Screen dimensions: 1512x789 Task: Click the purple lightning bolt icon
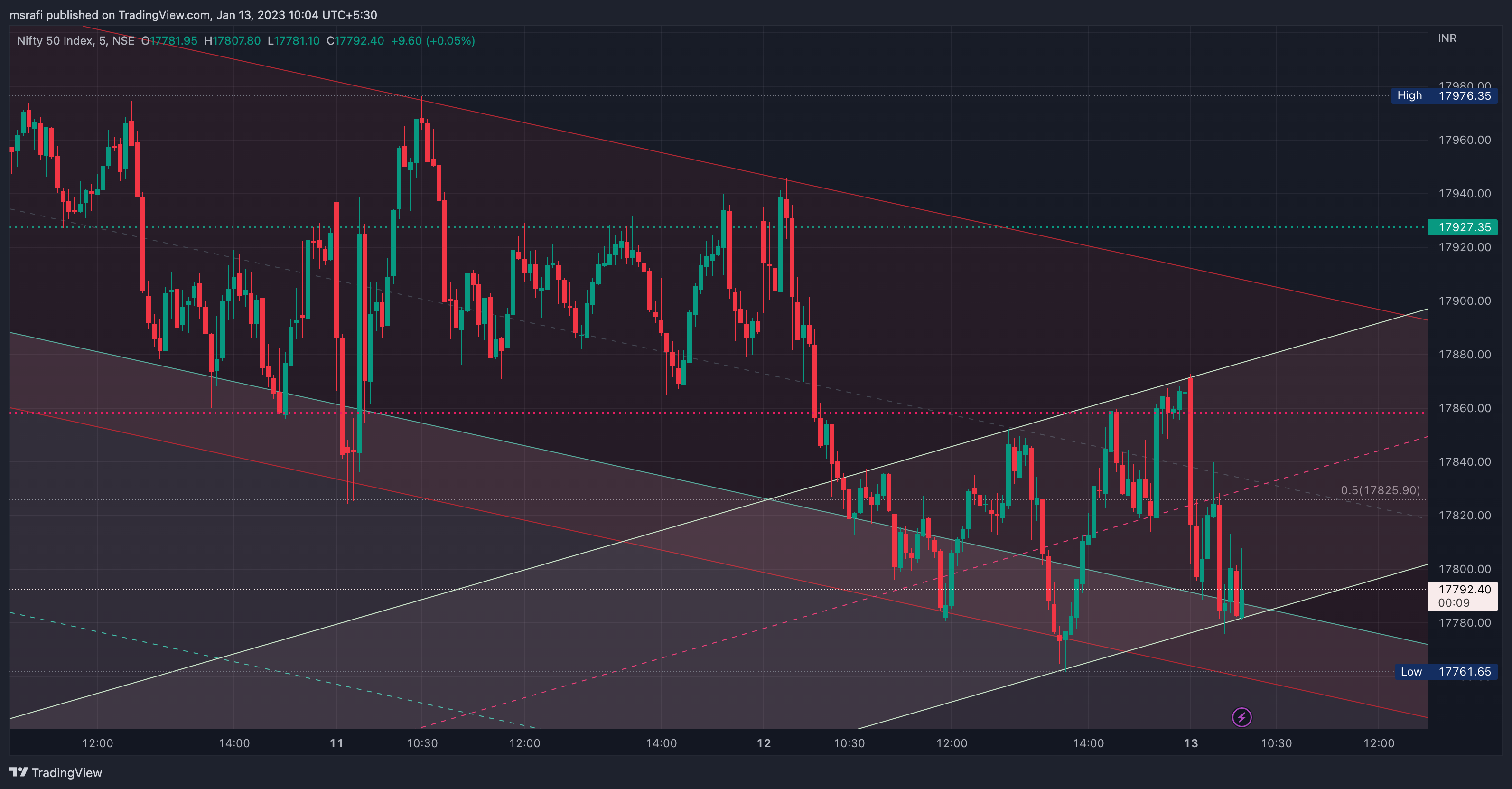[x=1241, y=717]
